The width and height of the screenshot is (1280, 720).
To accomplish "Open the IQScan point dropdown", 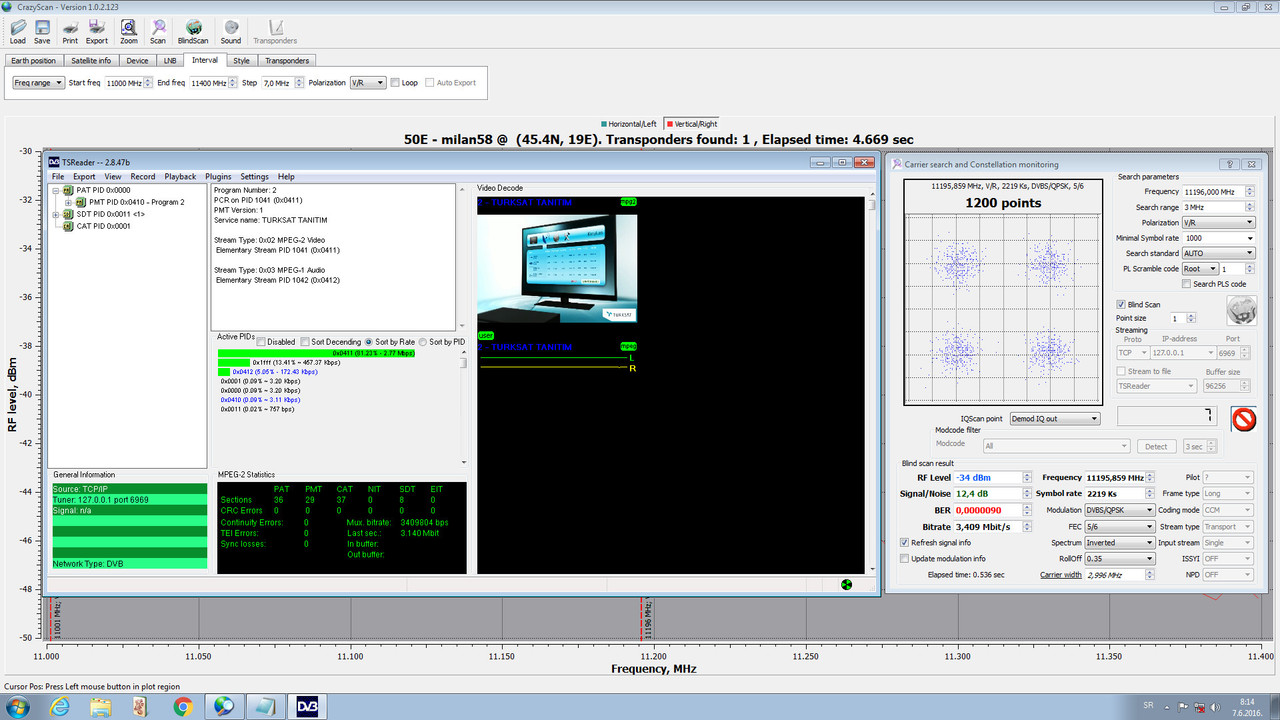I will coord(1054,418).
